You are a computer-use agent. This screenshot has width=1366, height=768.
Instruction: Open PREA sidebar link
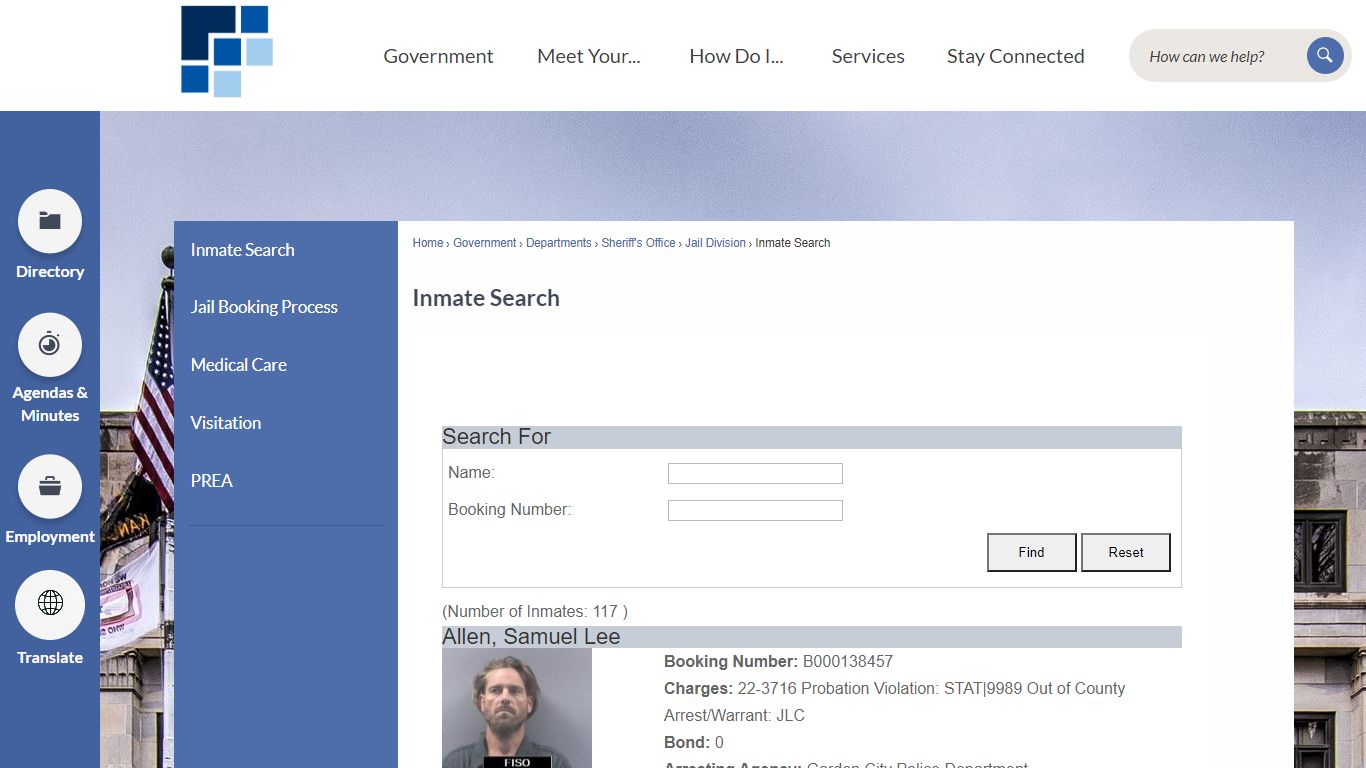click(x=212, y=481)
